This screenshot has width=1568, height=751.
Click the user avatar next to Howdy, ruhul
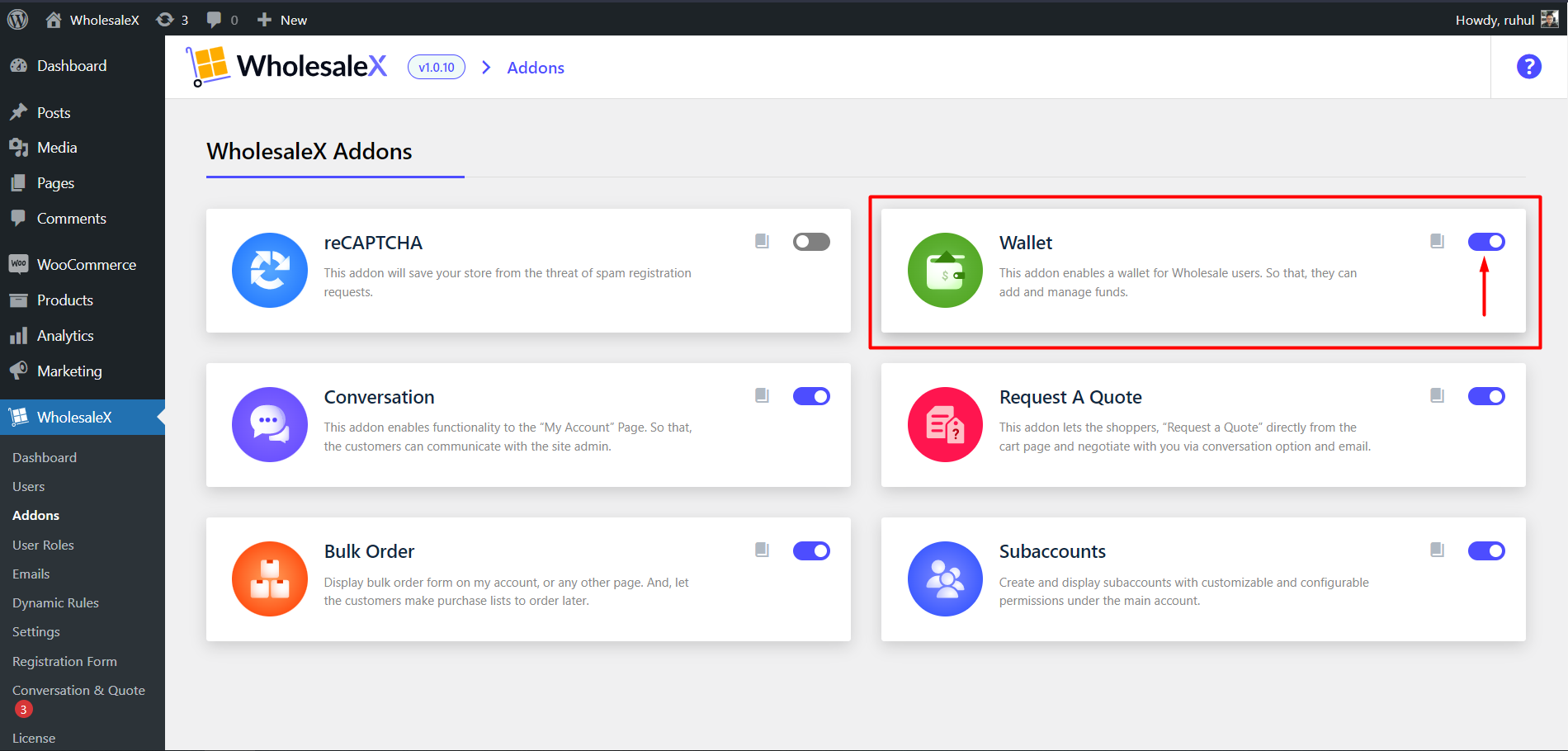pos(1550,20)
